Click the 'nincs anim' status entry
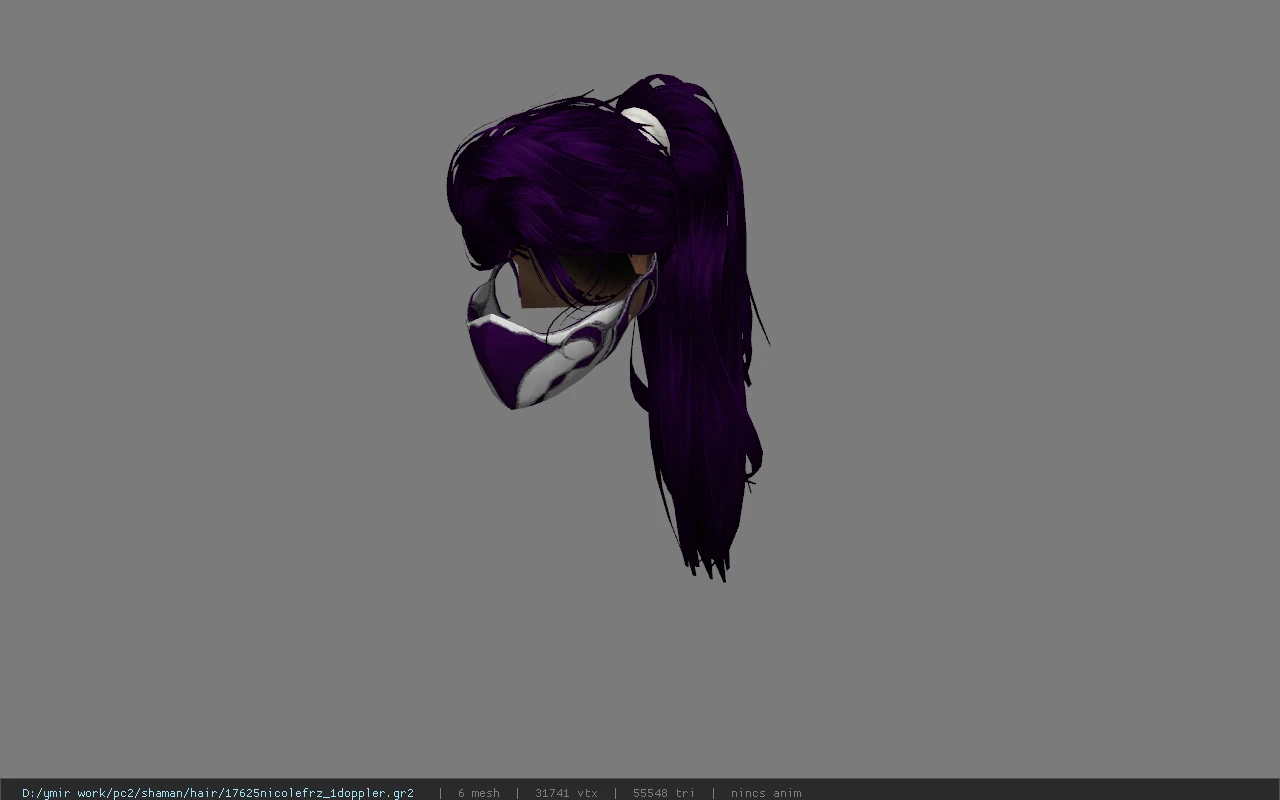1280x800 pixels. tap(766, 793)
